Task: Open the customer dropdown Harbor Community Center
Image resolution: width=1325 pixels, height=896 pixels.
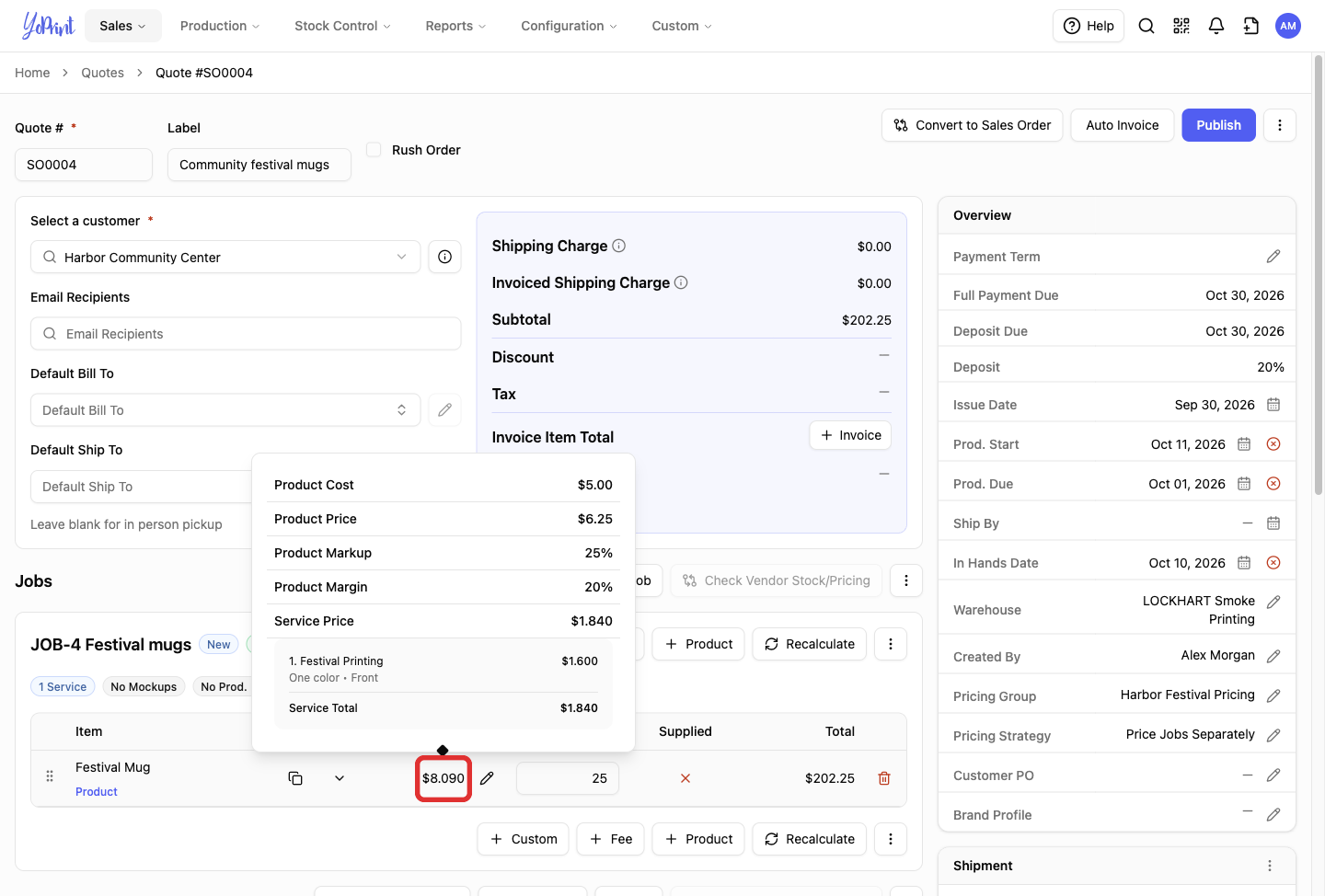Action: pos(225,257)
